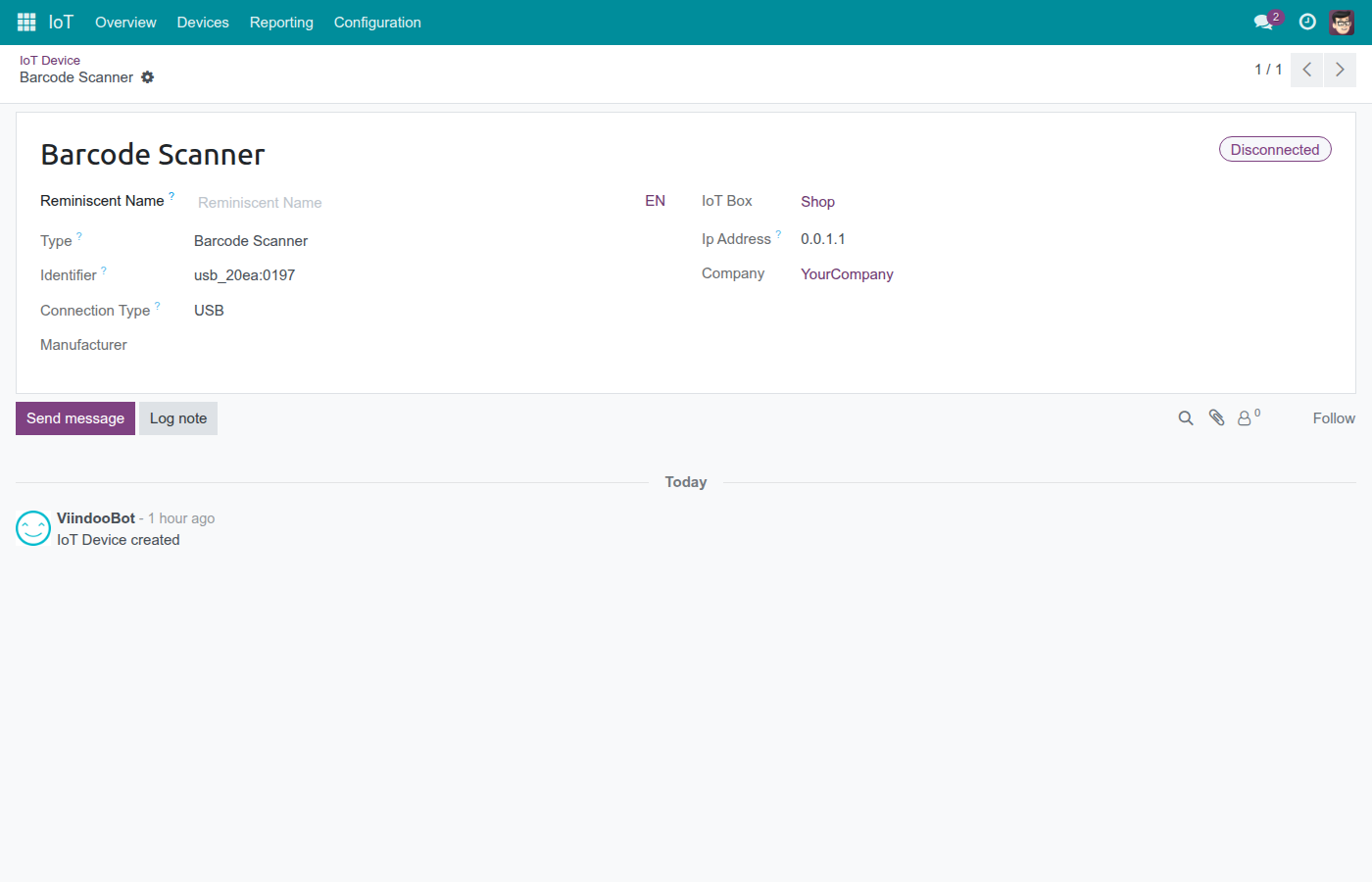
Task: Click the Send message button
Action: pos(75,418)
